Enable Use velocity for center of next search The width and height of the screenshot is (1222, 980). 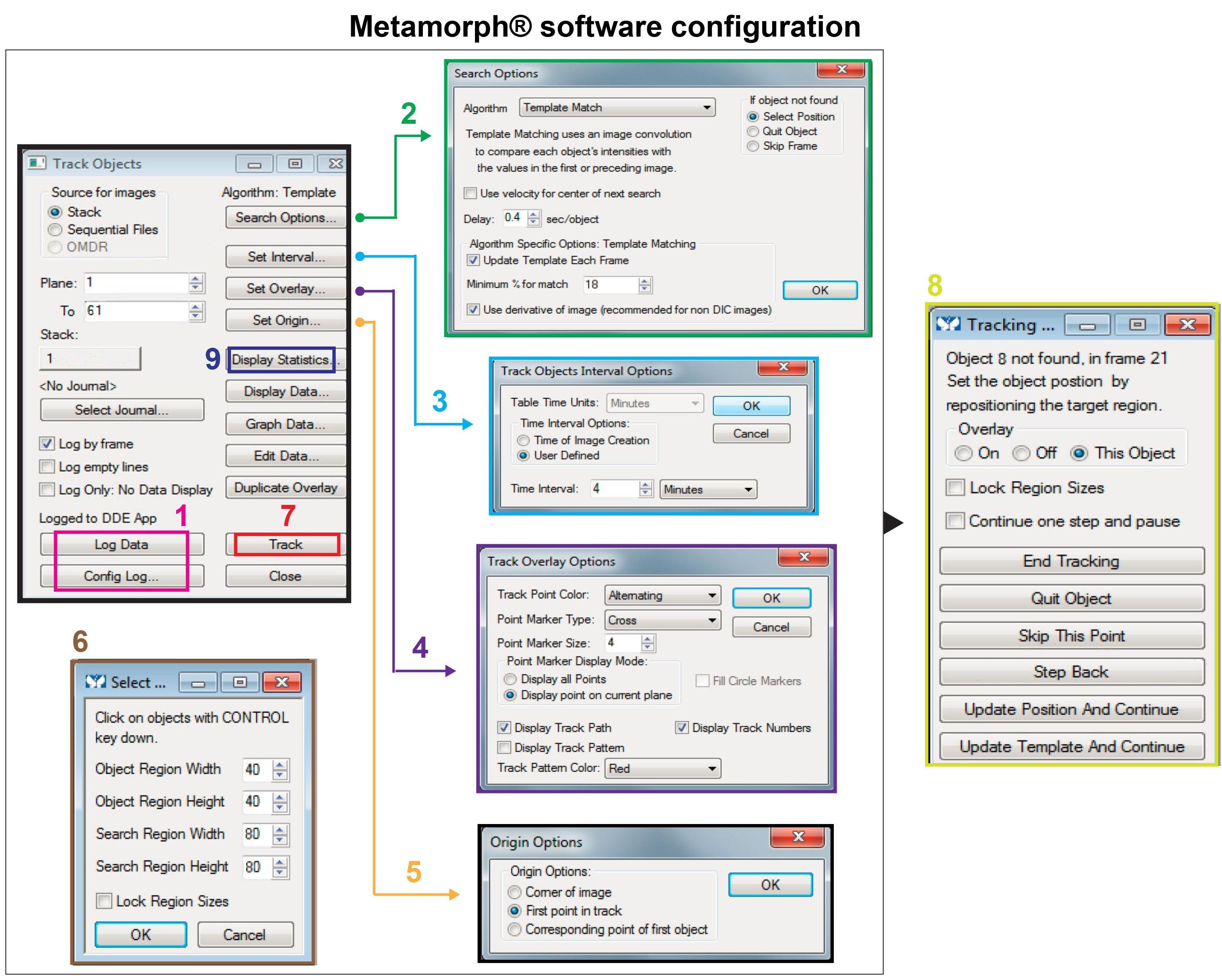click(471, 193)
